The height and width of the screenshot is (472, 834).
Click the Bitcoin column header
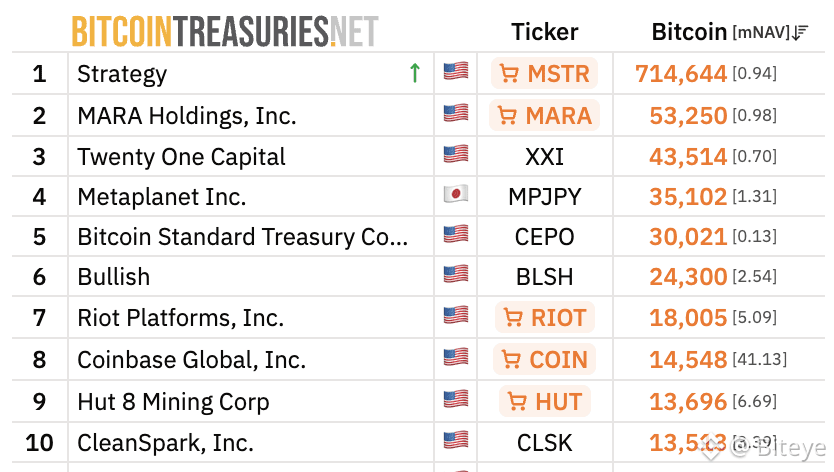click(x=689, y=32)
